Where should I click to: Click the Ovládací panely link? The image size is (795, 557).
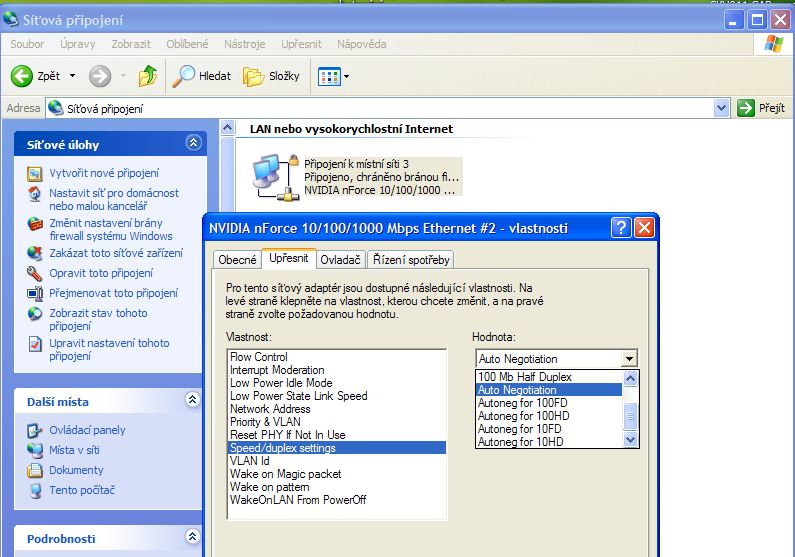(87, 430)
